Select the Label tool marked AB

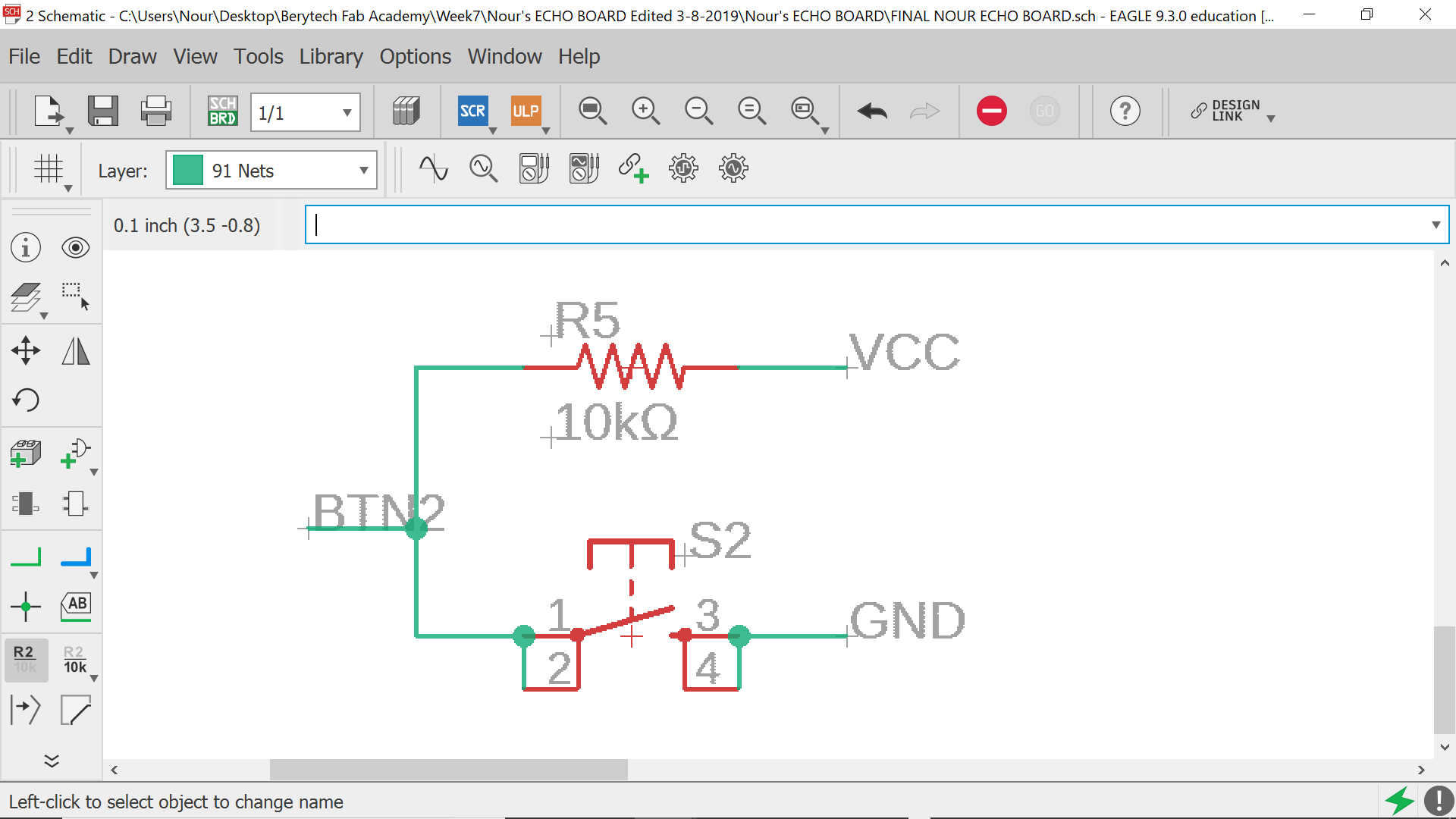click(76, 606)
